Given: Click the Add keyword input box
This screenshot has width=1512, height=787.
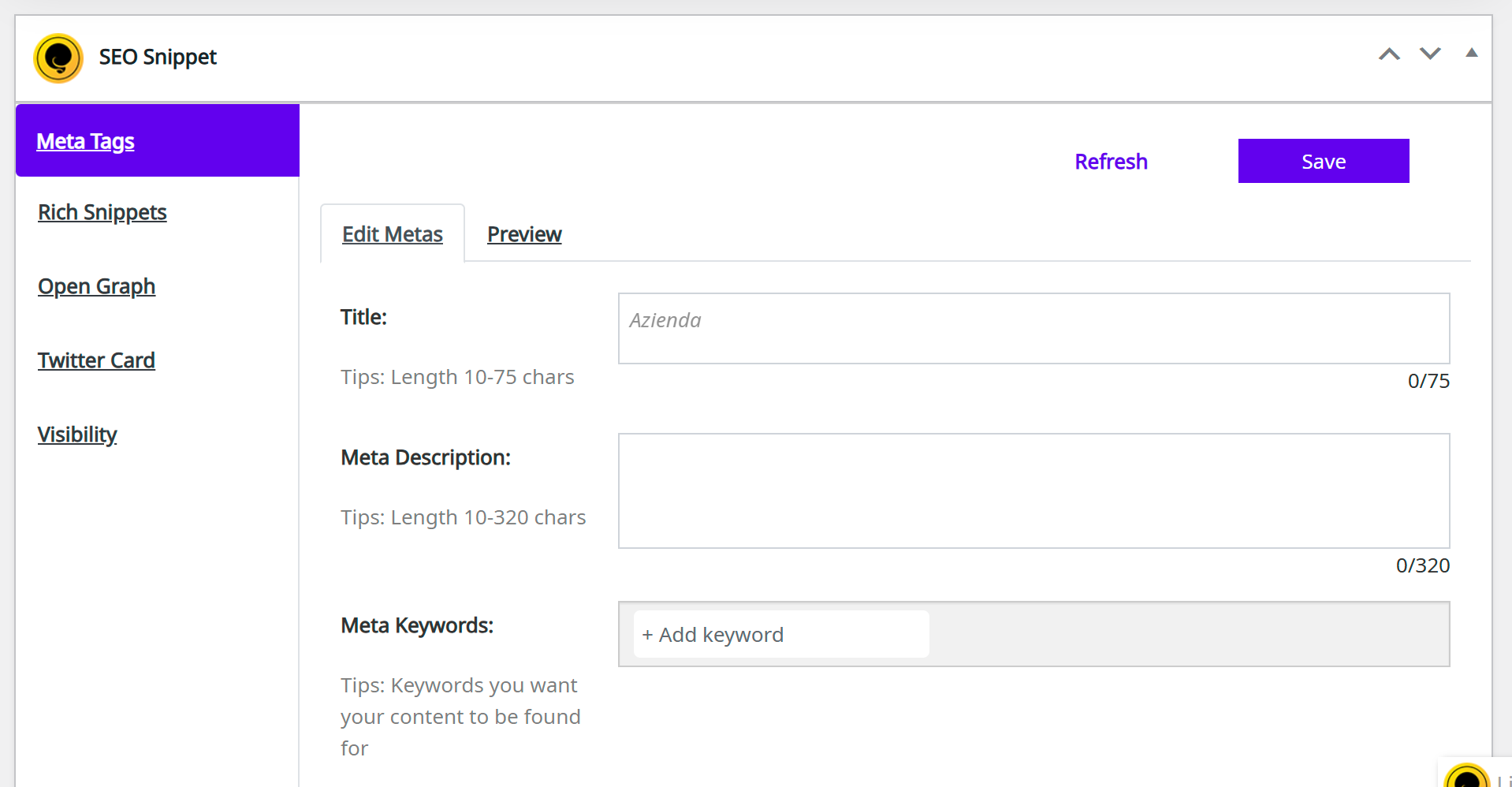Looking at the screenshot, I should point(780,635).
